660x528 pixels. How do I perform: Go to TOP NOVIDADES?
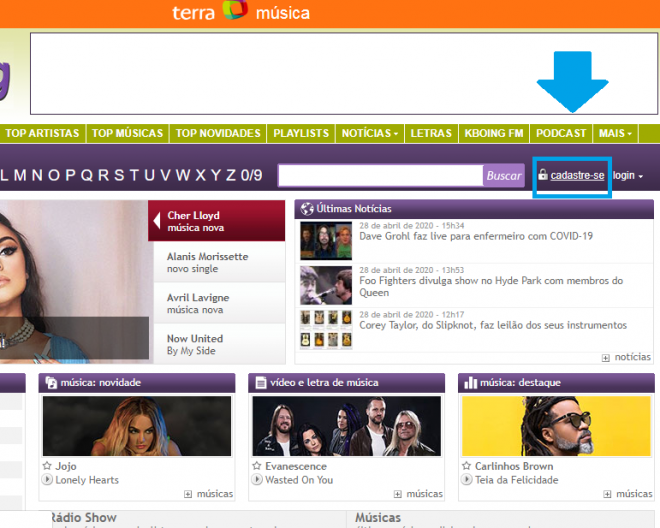pos(218,133)
